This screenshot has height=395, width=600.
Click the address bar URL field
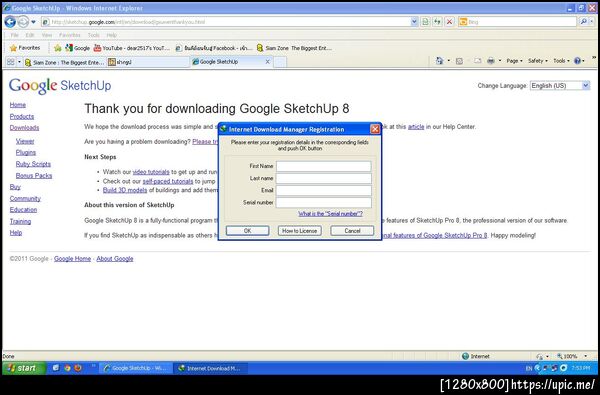(226, 22)
